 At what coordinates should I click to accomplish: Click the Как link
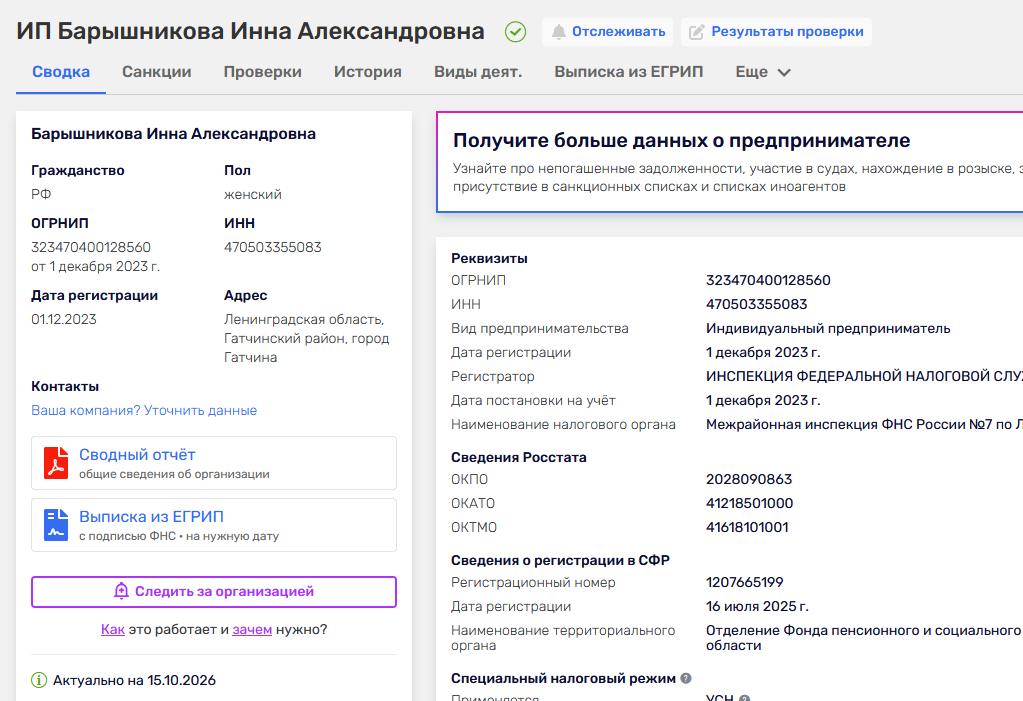[113, 630]
